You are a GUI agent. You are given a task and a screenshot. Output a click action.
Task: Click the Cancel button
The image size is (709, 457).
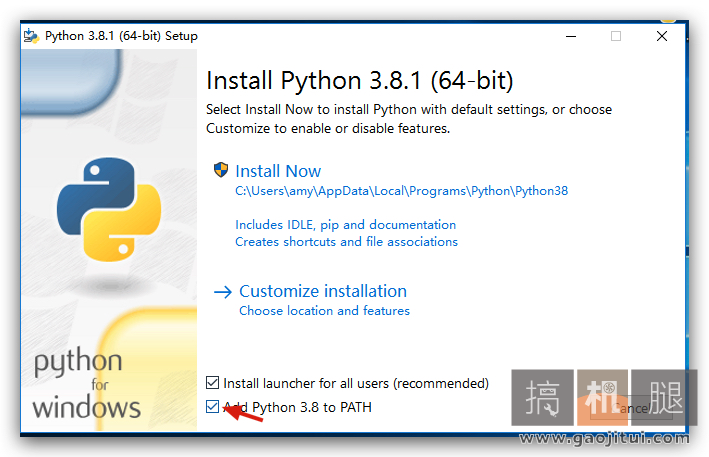632,409
